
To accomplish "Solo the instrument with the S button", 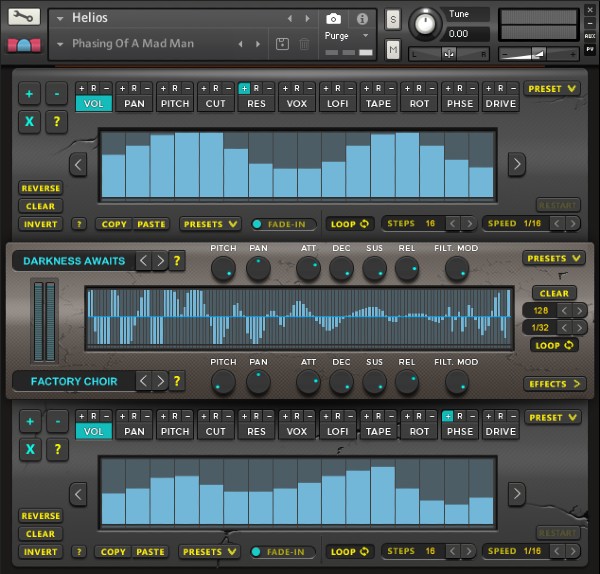I will 393,19.
